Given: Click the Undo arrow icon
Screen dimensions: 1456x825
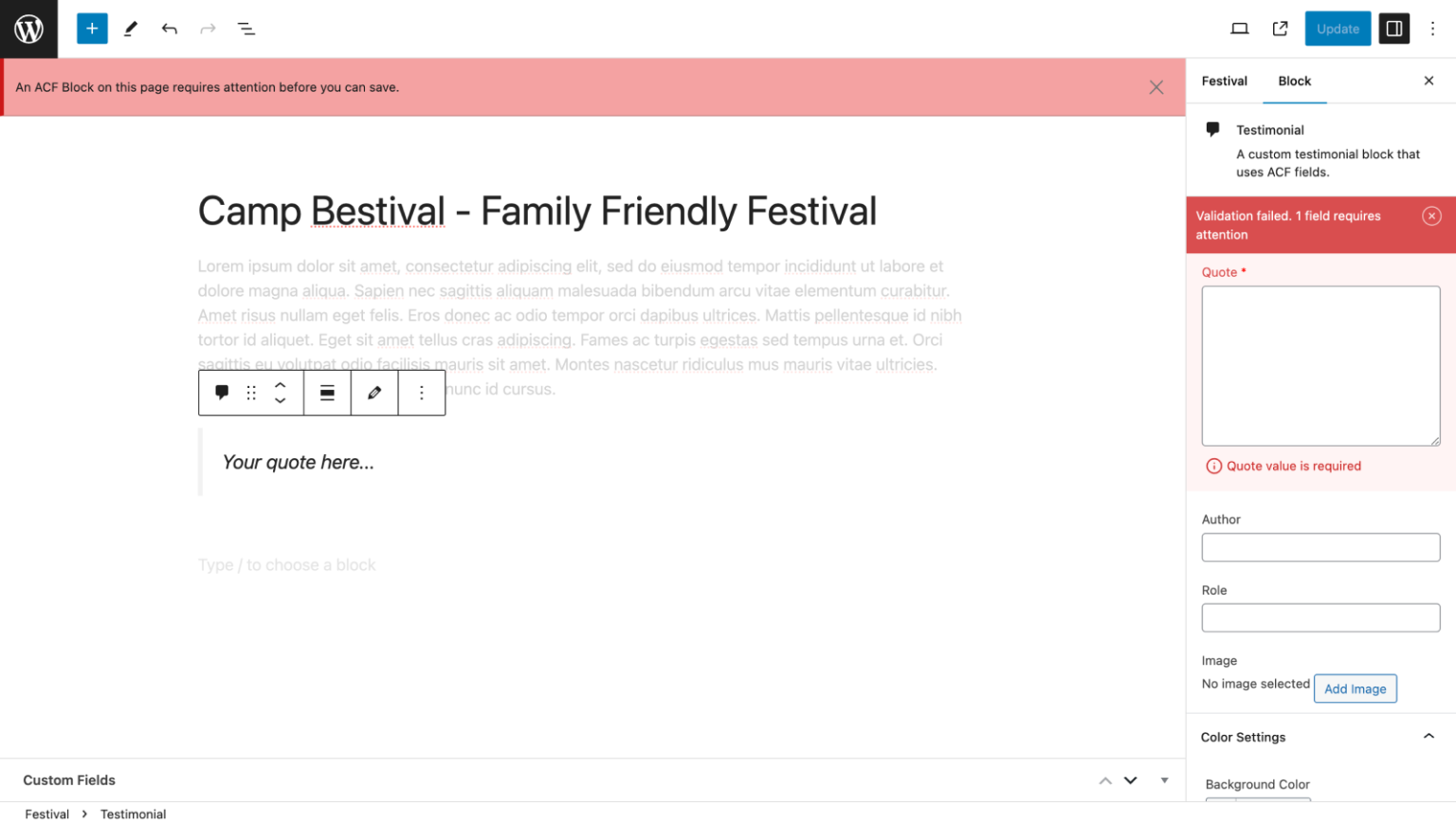Looking at the screenshot, I should [169, 28].
